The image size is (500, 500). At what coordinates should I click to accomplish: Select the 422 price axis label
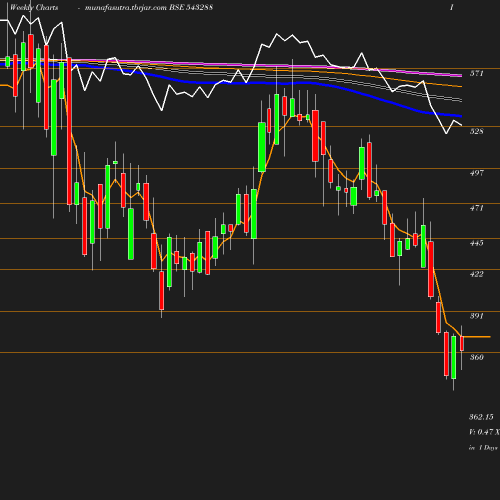tap(476, 274)
